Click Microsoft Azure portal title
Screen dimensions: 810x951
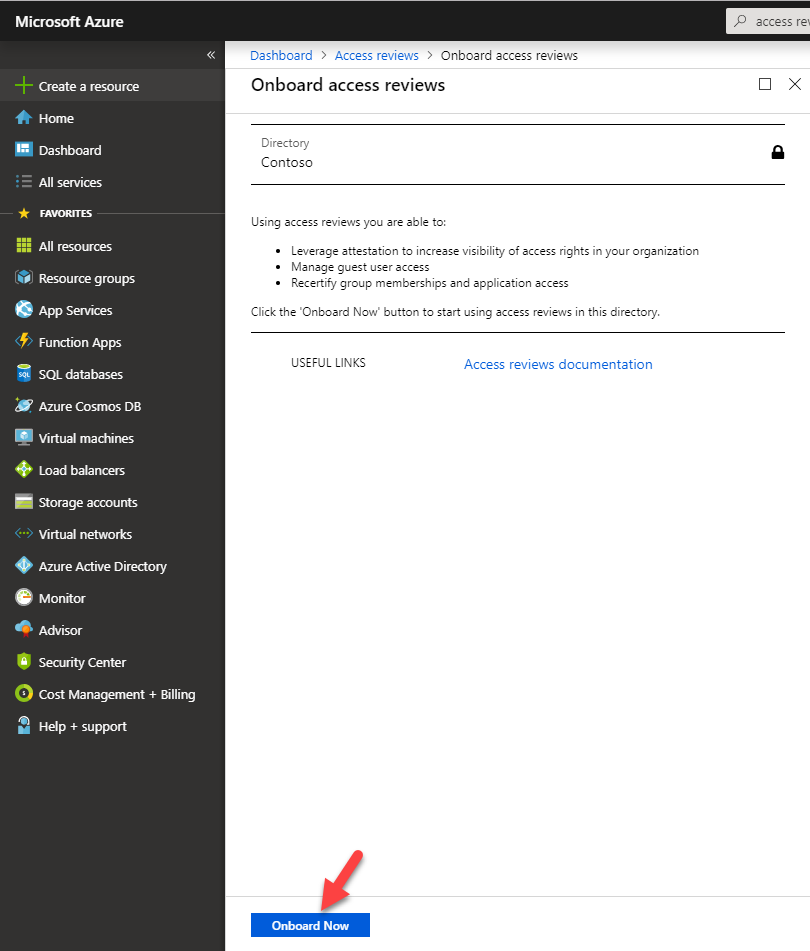(x=69, y=22)
